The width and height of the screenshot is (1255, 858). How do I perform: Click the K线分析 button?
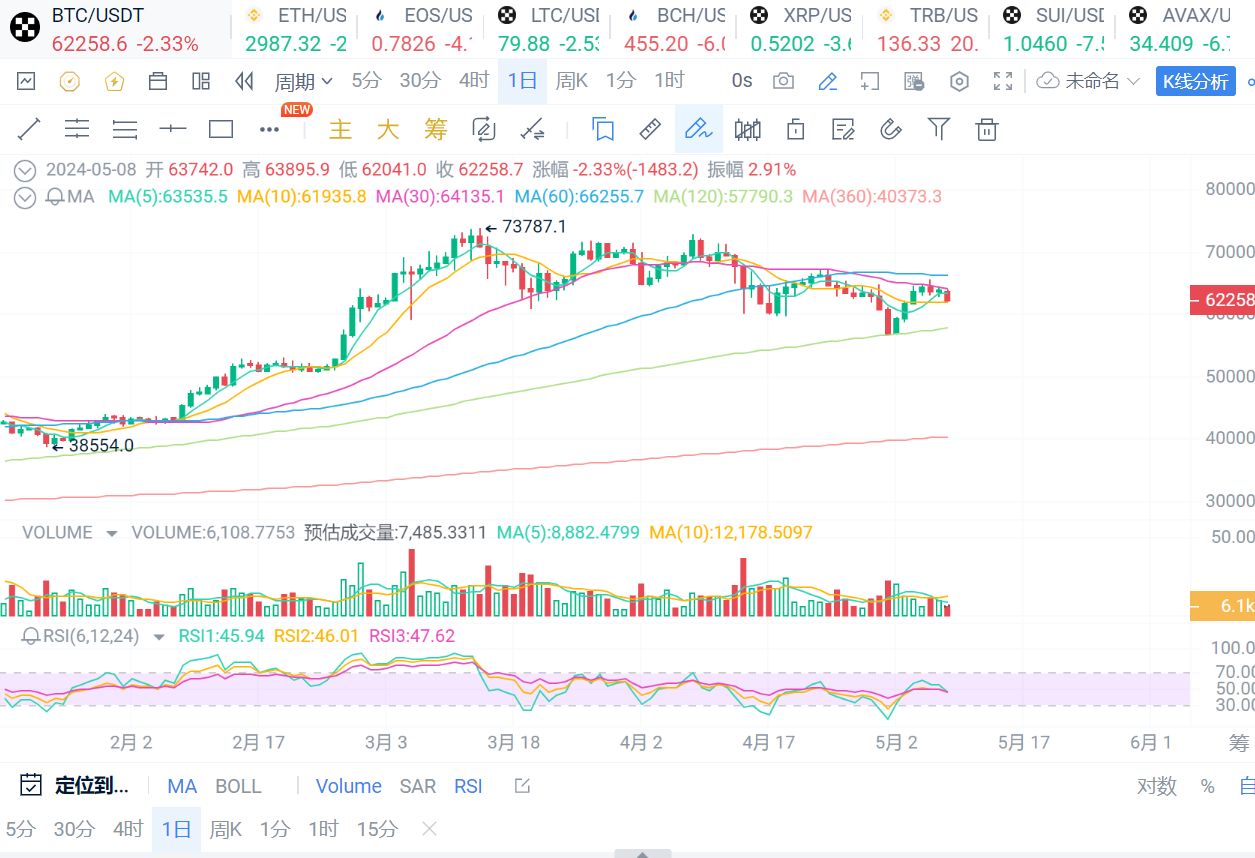click(1195, 81)
